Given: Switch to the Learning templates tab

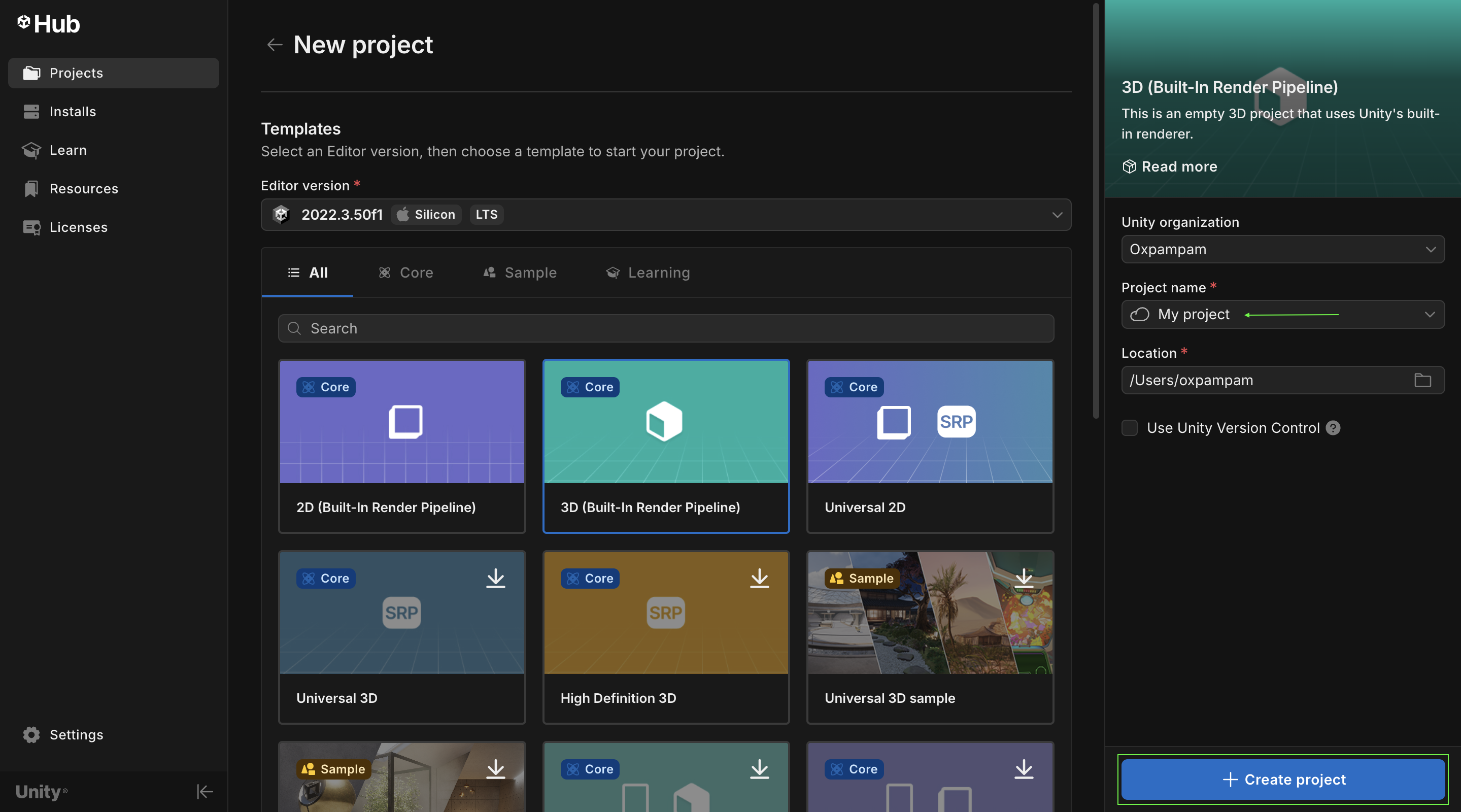Looking at the screenshot, I should point(648,272).
